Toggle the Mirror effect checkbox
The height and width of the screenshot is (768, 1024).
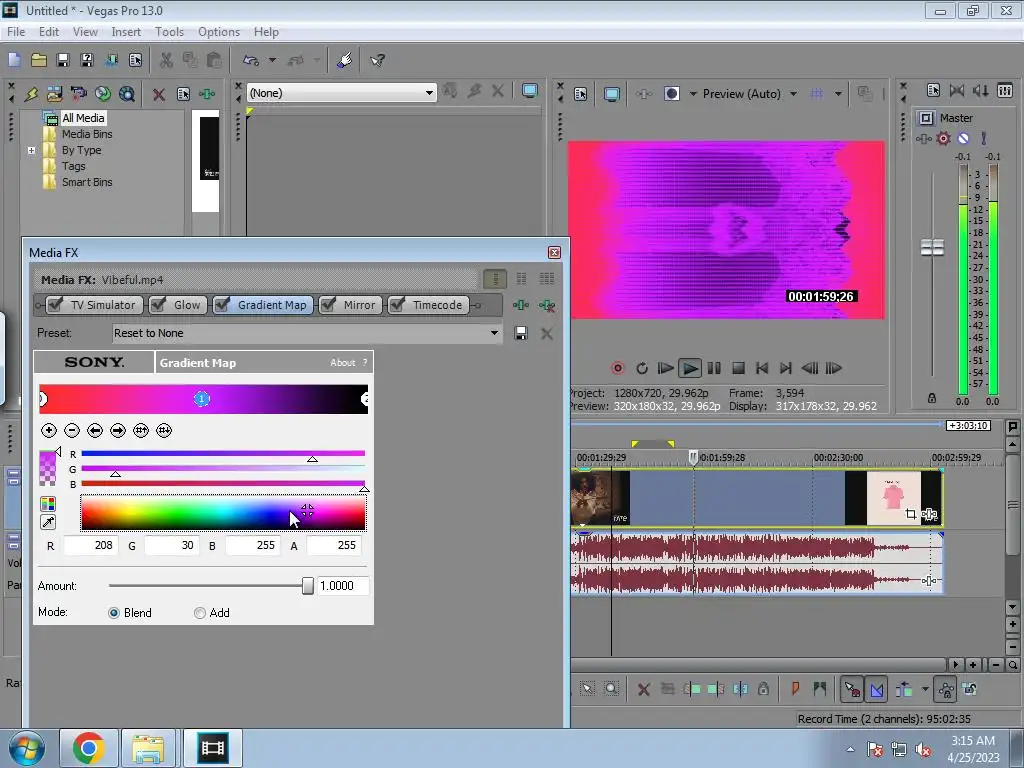coord(328,304)
